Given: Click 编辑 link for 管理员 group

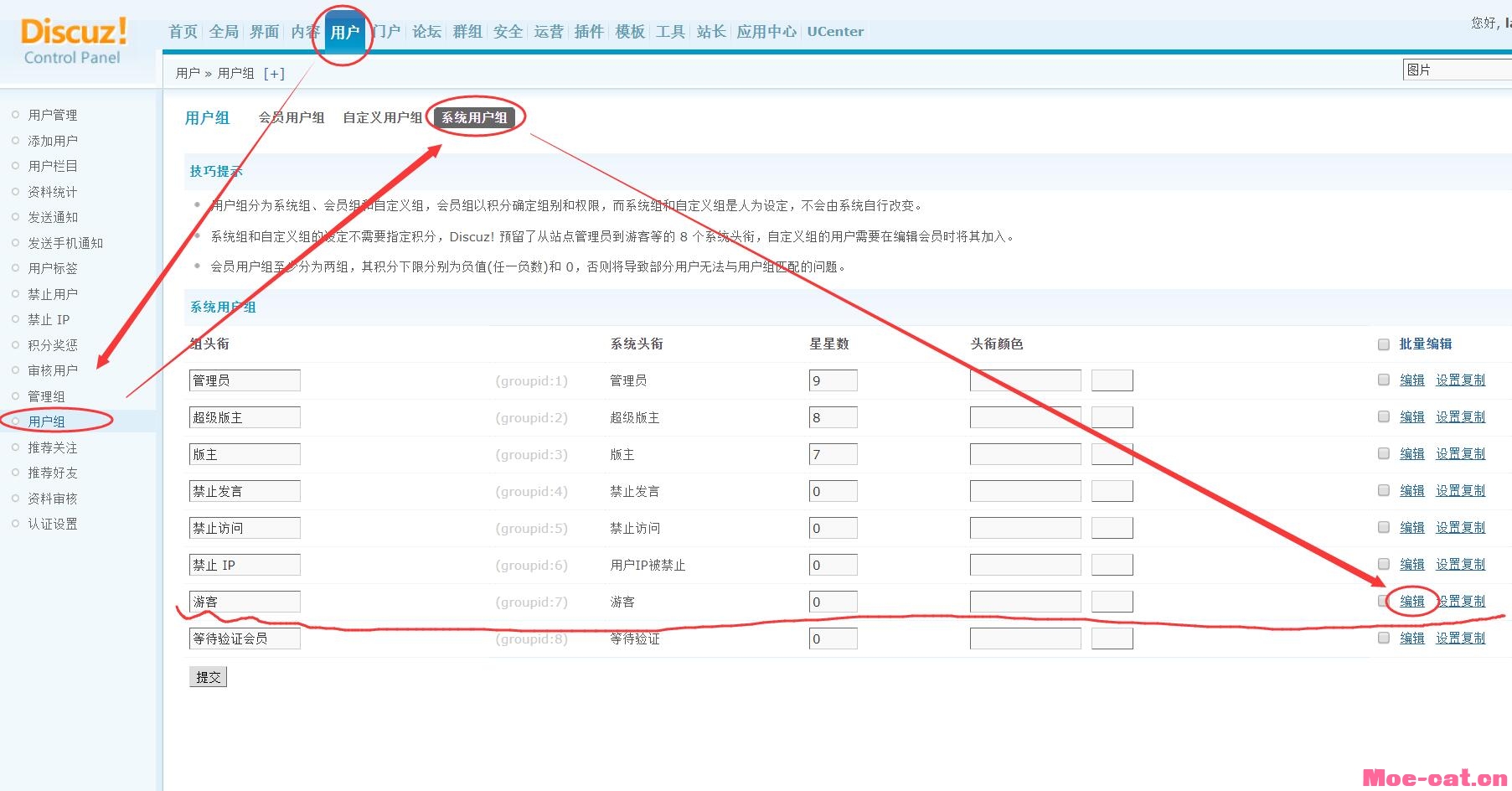Looking at the screenshot, I should (x=1412, y=380).
